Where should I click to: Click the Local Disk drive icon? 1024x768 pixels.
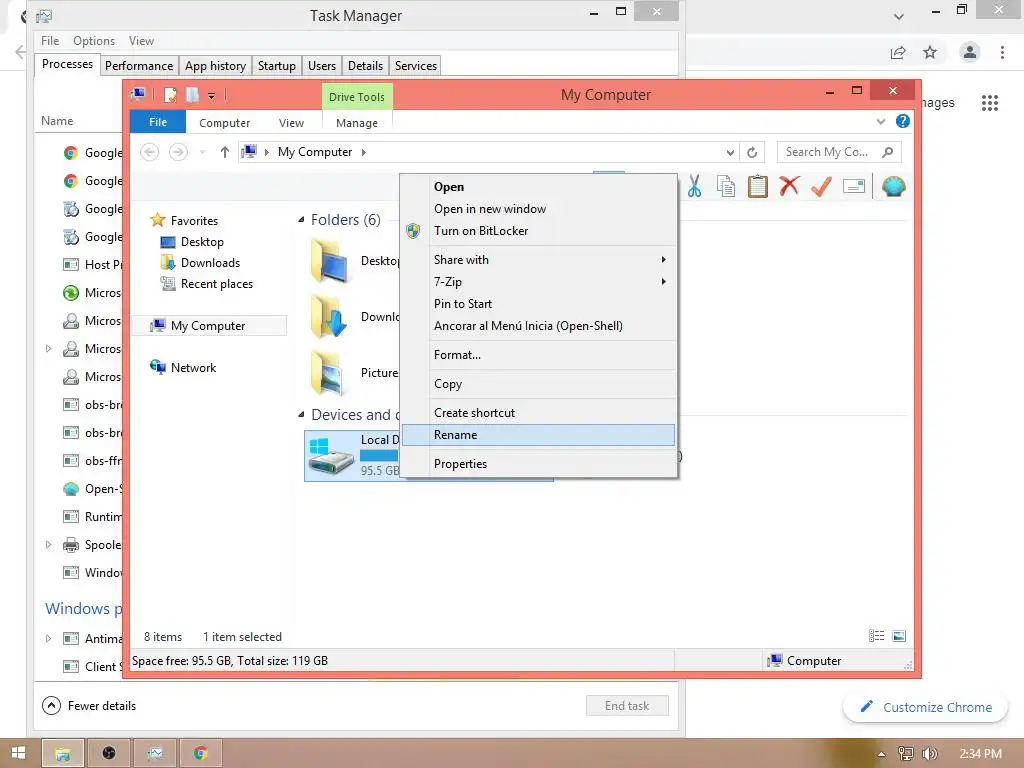tap(330, 456)
